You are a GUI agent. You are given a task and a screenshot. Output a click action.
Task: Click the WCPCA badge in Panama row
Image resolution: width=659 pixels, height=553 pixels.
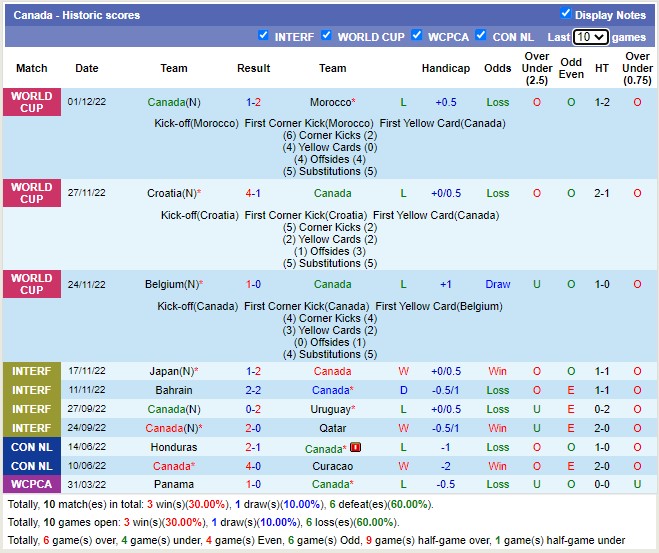tap(31, 486)
